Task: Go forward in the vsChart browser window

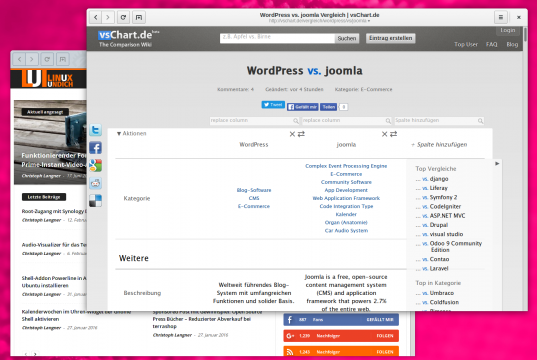Action: point(108,17)
